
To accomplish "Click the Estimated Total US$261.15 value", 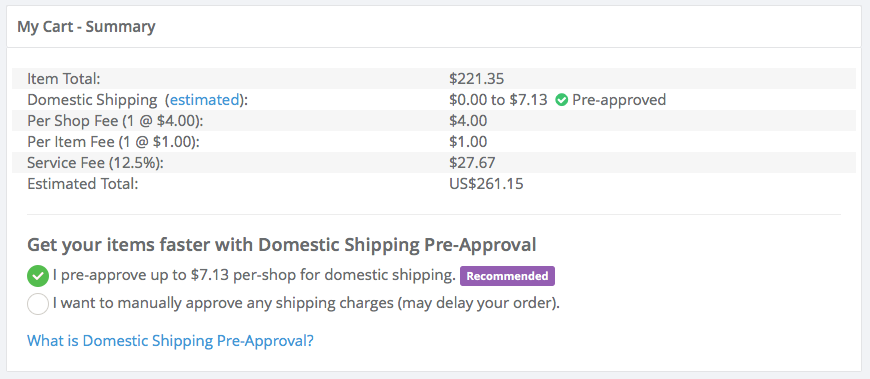I will 486,184.
